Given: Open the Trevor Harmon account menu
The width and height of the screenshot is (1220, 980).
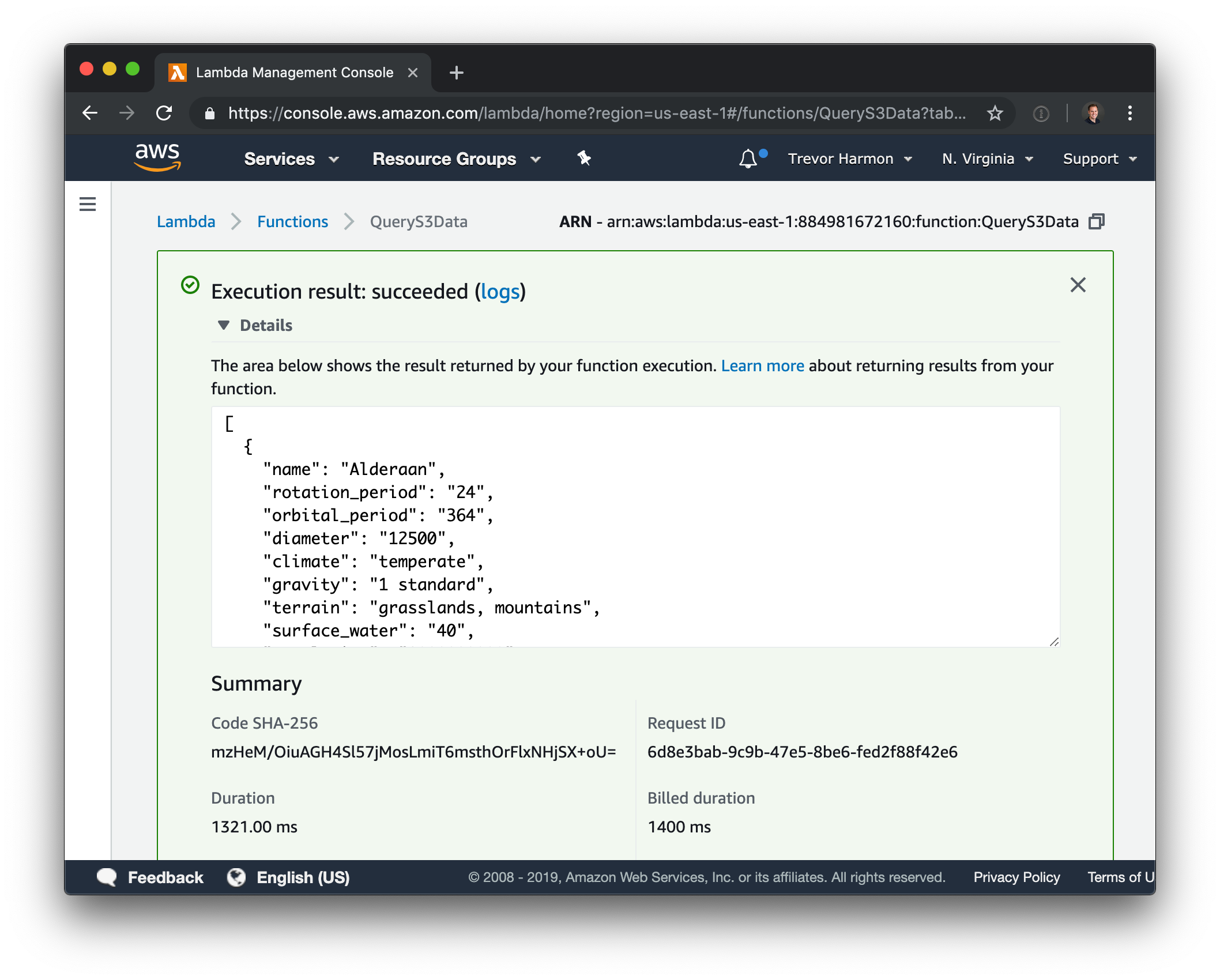Looking at the screenshot, I should [x=850, y=159].
